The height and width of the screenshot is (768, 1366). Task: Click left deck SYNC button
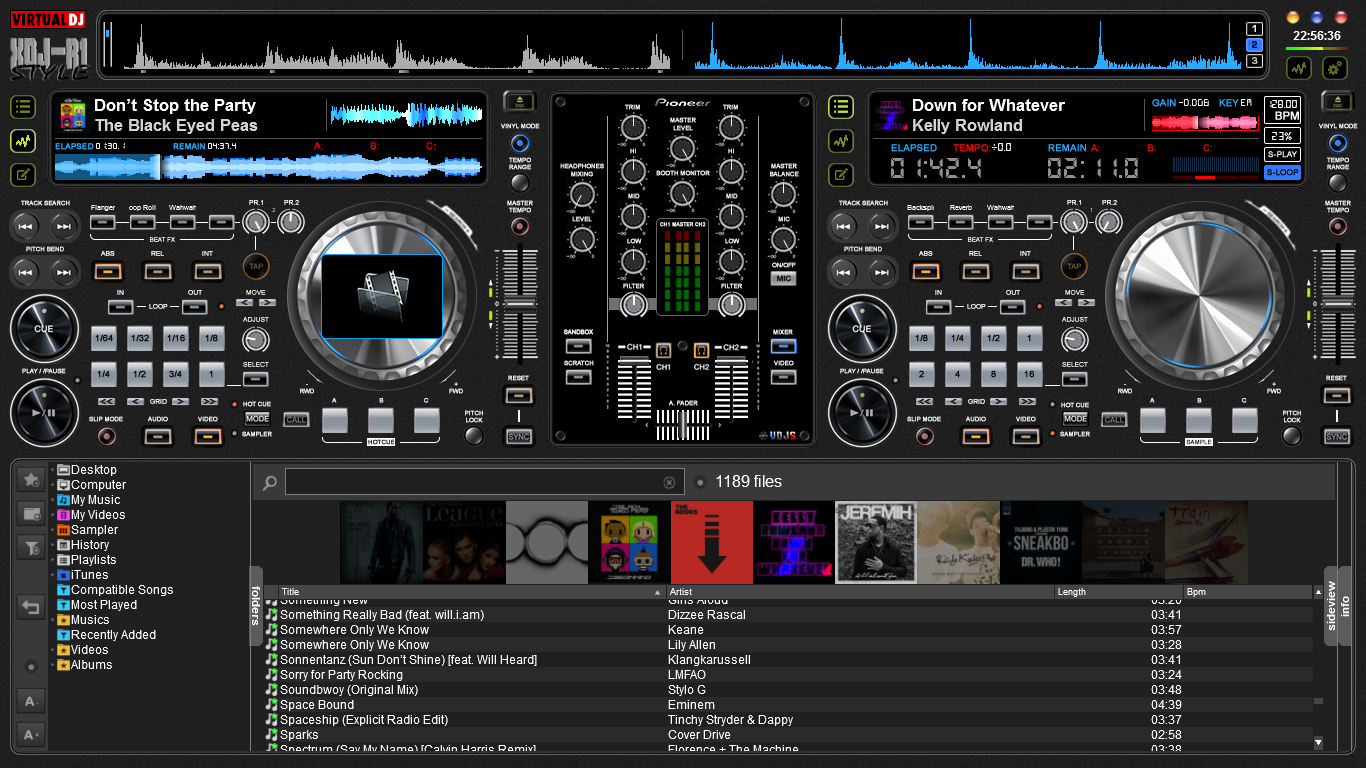click(519, 437)
